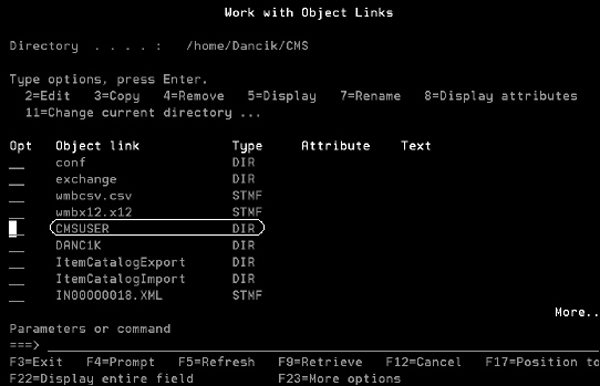Click the 8=Display attributes option text
Image resolution: width=600 pixels, height=386 pixels.
501,96
